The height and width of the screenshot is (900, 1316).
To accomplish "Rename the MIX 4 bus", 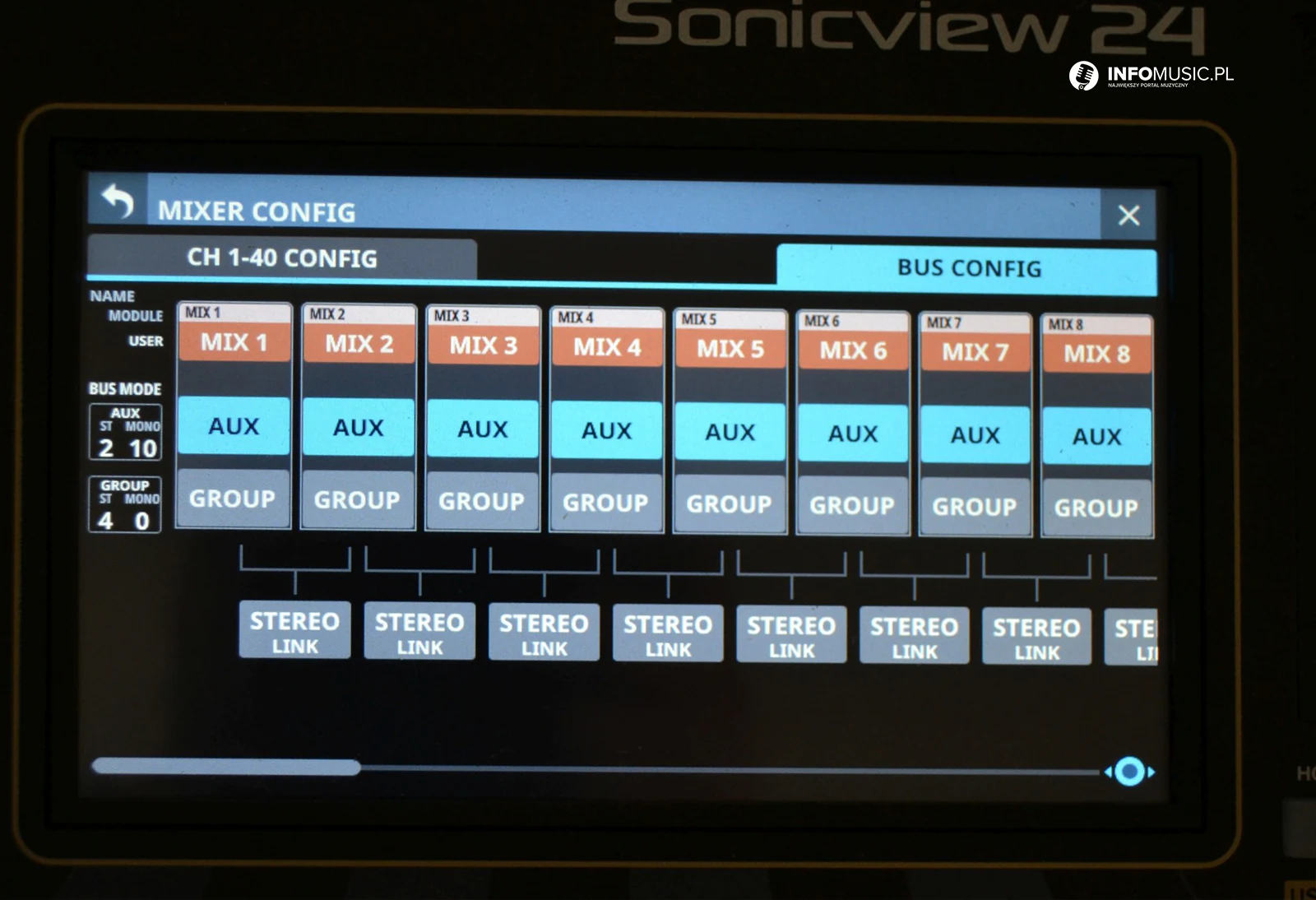I will (607, 347).
